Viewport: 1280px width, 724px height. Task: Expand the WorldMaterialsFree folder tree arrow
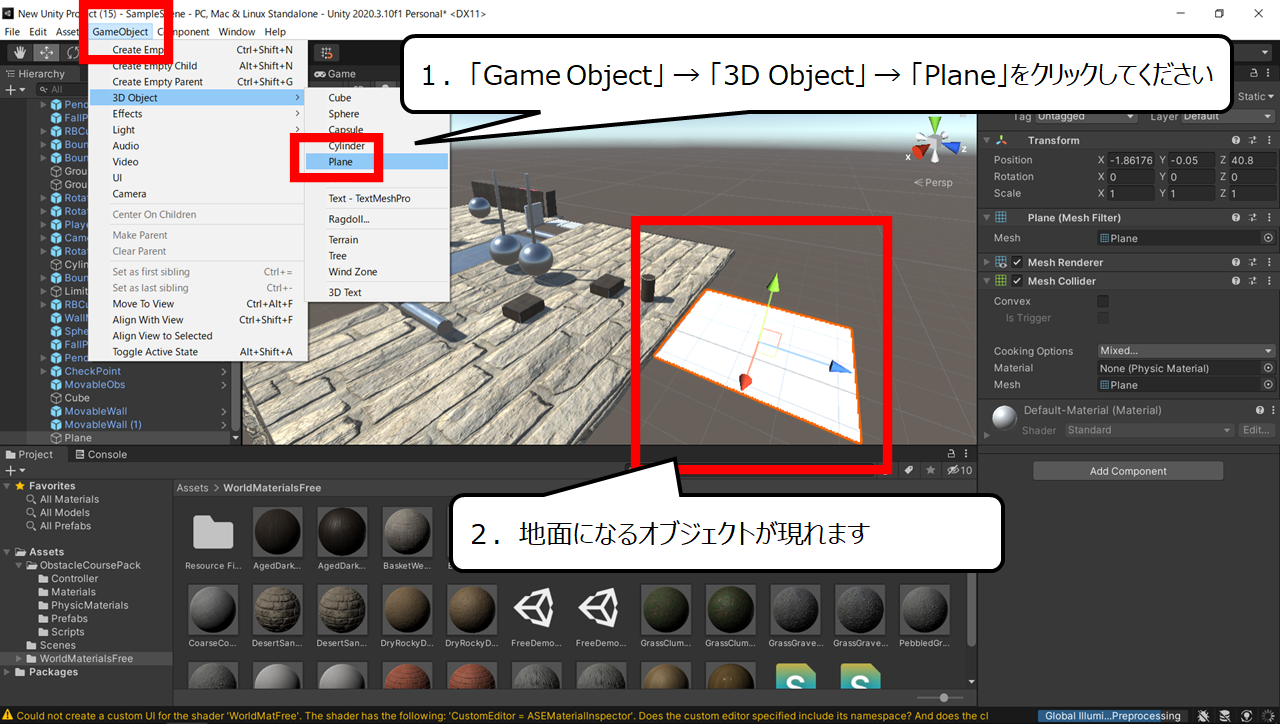click(19, 659)
